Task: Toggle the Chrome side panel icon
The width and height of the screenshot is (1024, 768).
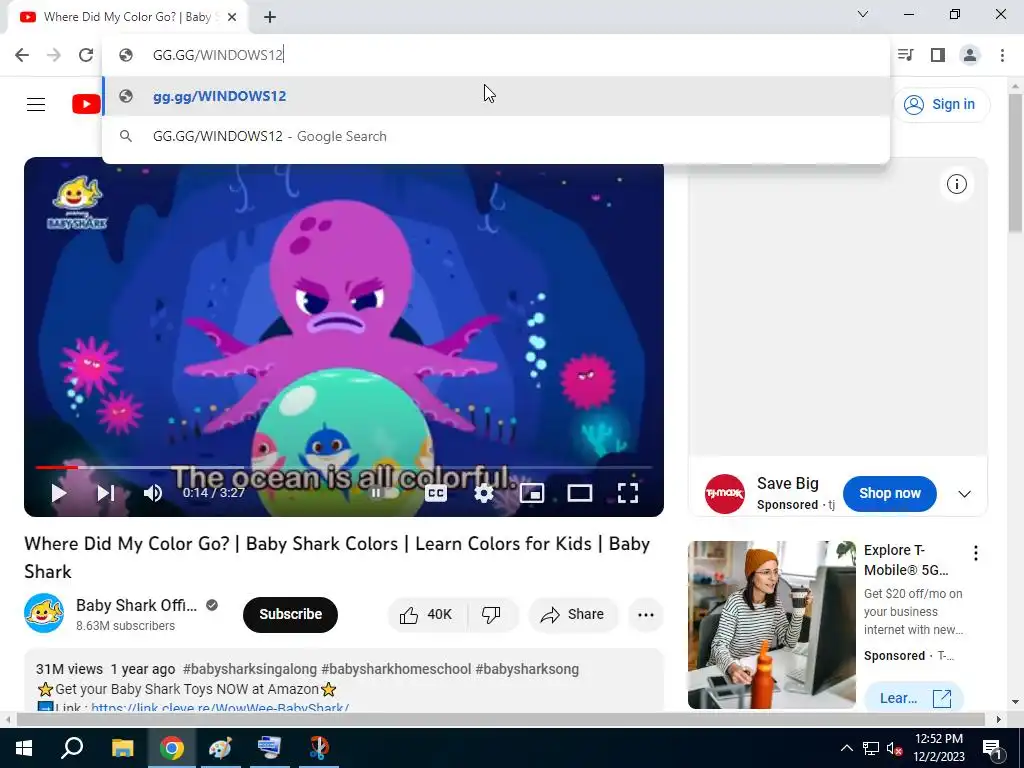Action: [x=938, y=55]
